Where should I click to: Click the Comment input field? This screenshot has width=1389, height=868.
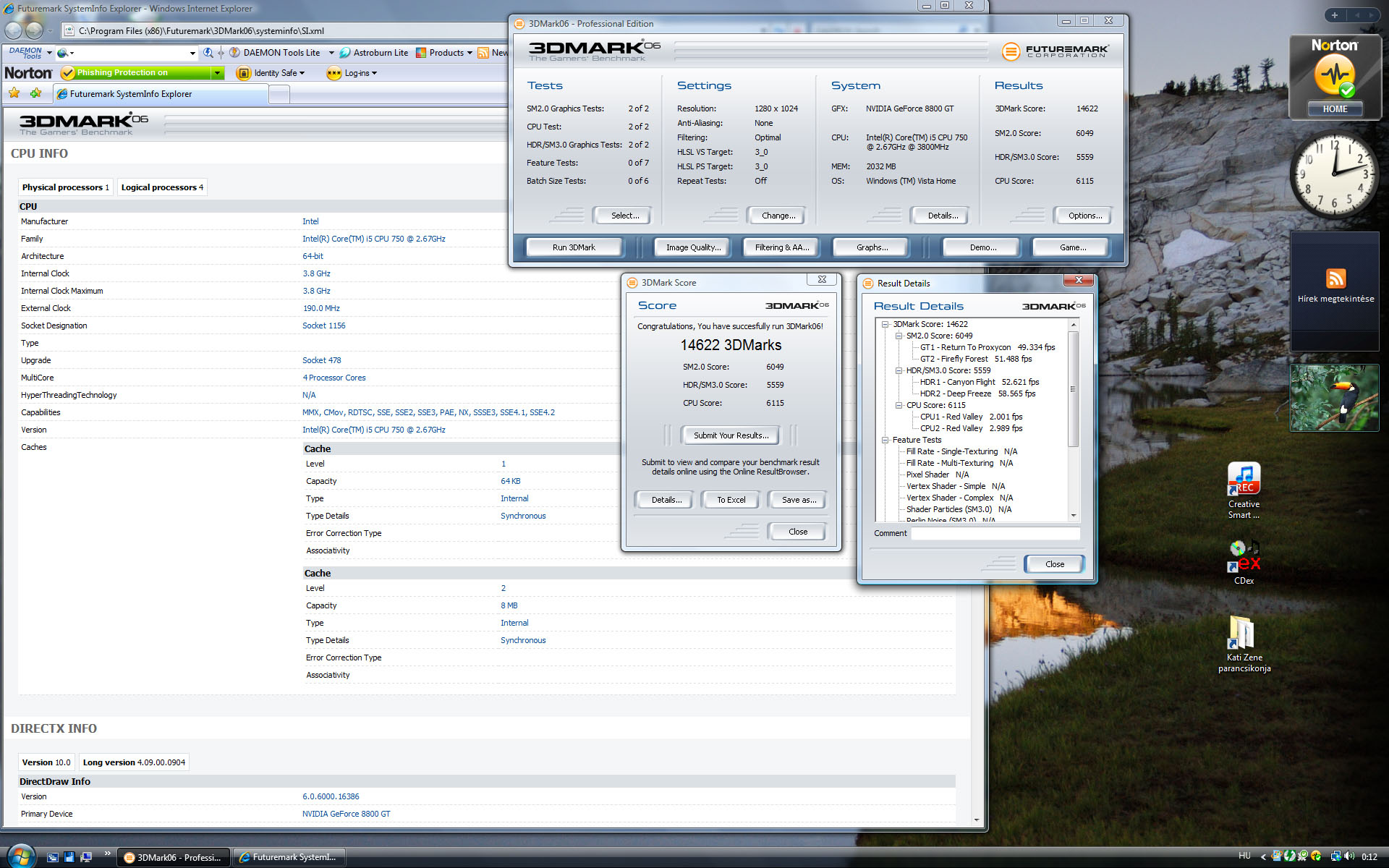[x=995, y=533]
